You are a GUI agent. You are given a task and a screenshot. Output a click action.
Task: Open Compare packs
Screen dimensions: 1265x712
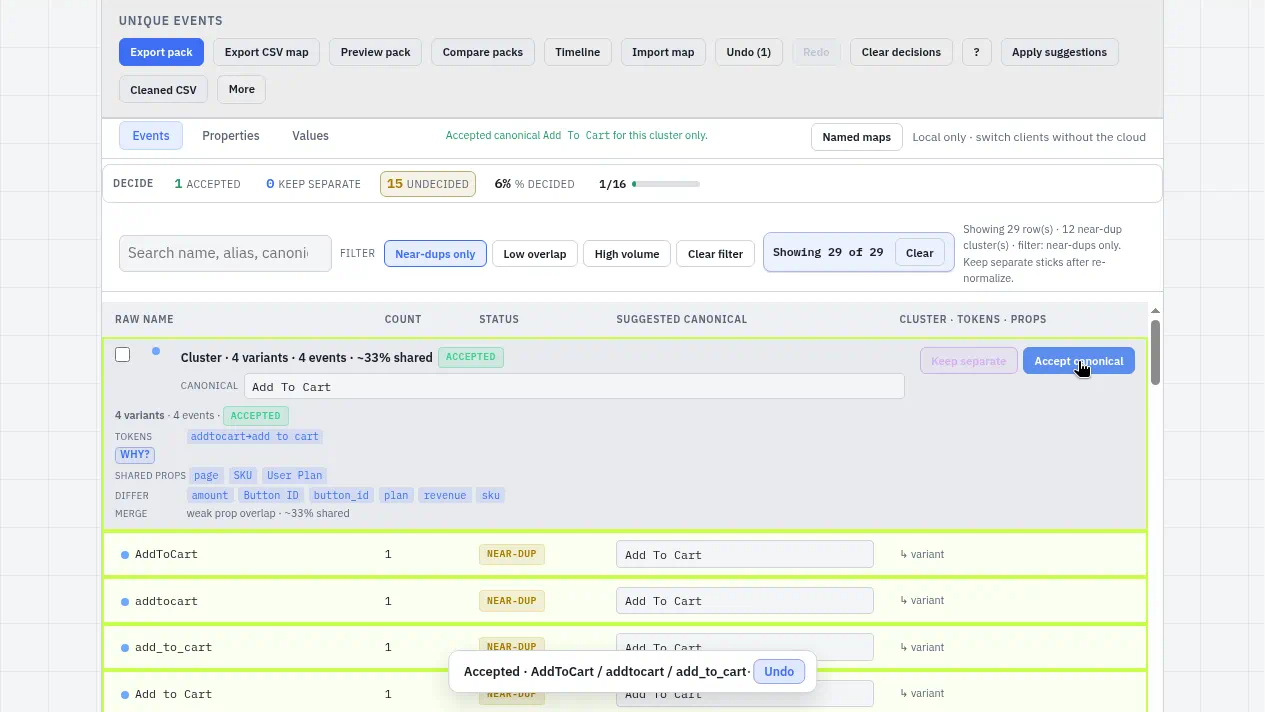(483, 52)
